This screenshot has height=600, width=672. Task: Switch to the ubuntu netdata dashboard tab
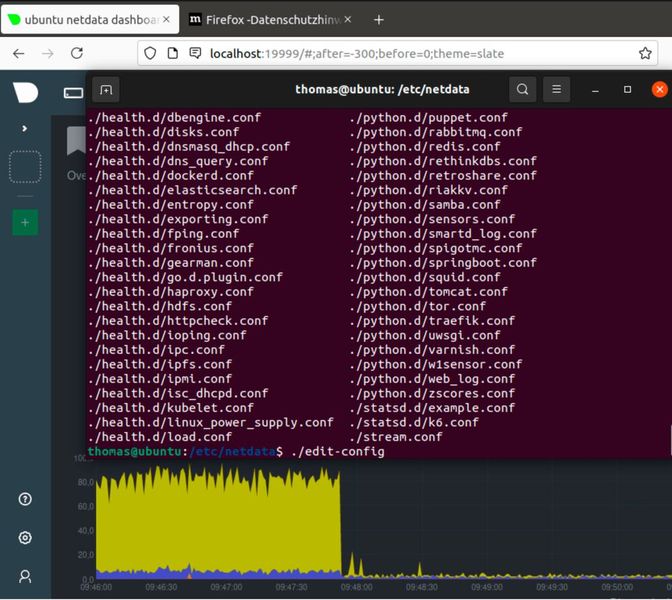(90, 19)
